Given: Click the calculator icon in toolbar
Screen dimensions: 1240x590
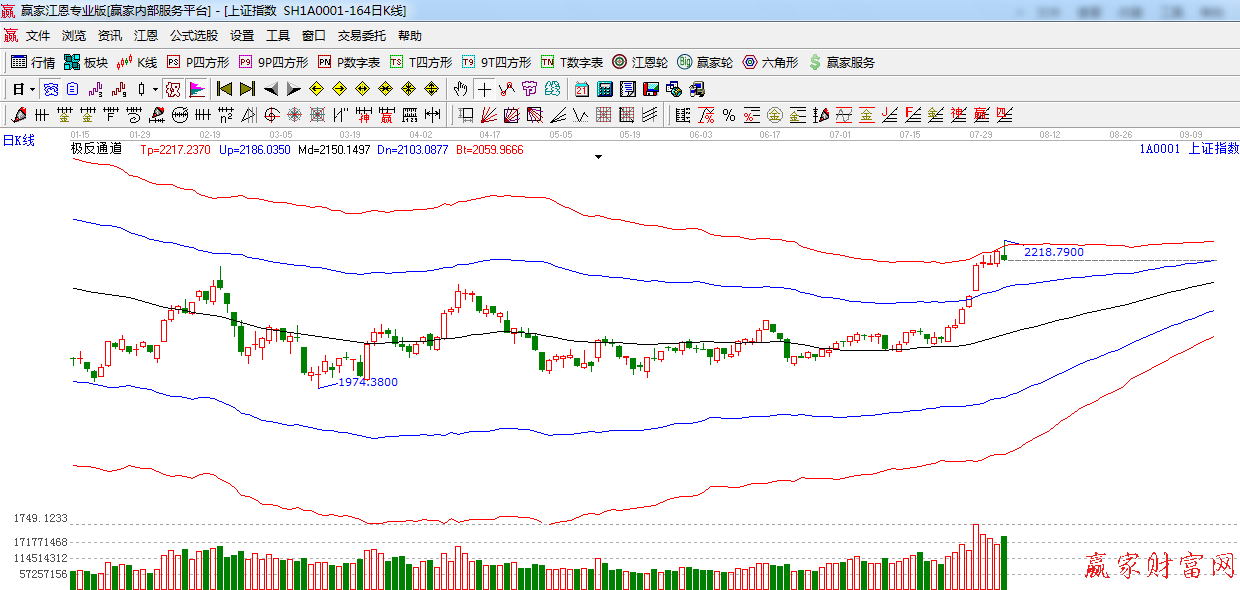Looking at the screenshot, I should click(x=604, y=89).
